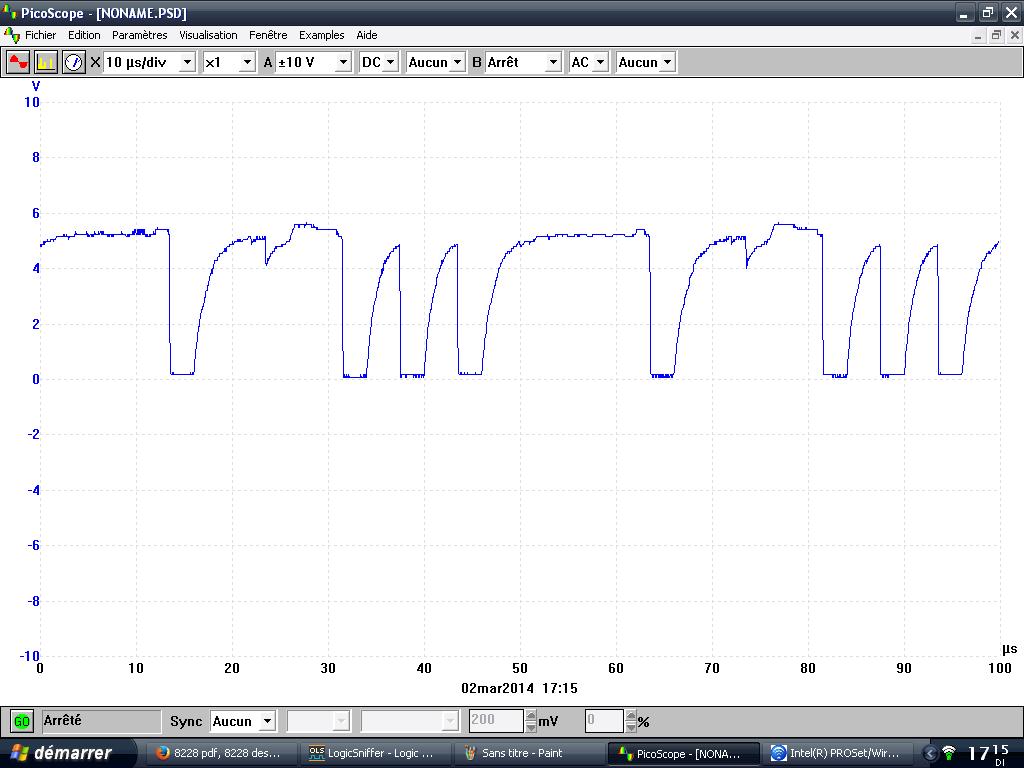Minimize the inner document window
This screenshot has height=768, width=1024.
coord(978,35)
